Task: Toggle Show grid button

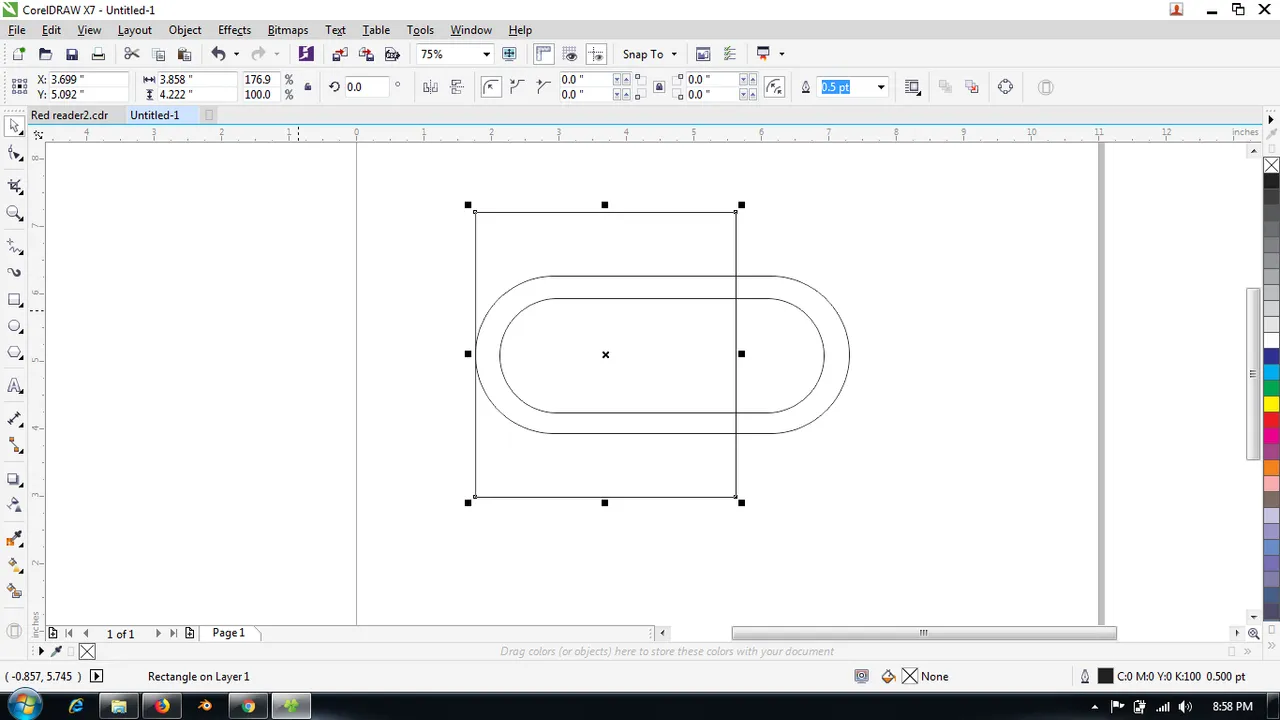Action: point(570,54)
